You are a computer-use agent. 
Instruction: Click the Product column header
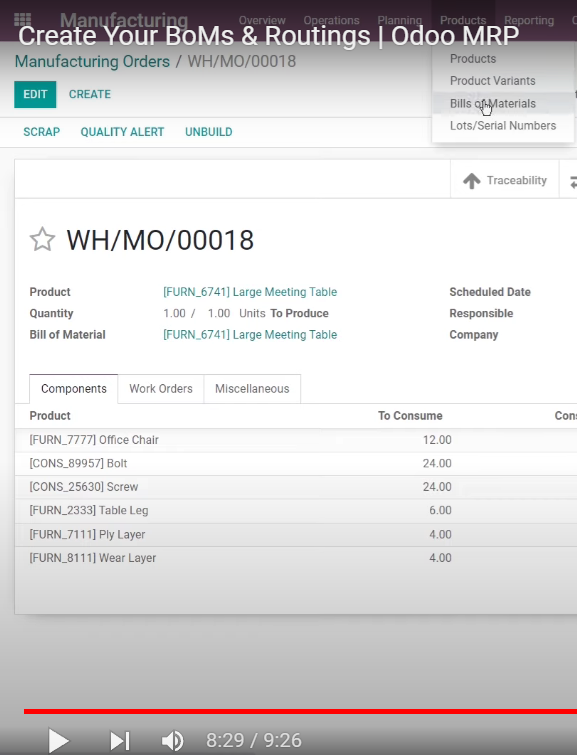pyautogui.click(x=50, y=416)
